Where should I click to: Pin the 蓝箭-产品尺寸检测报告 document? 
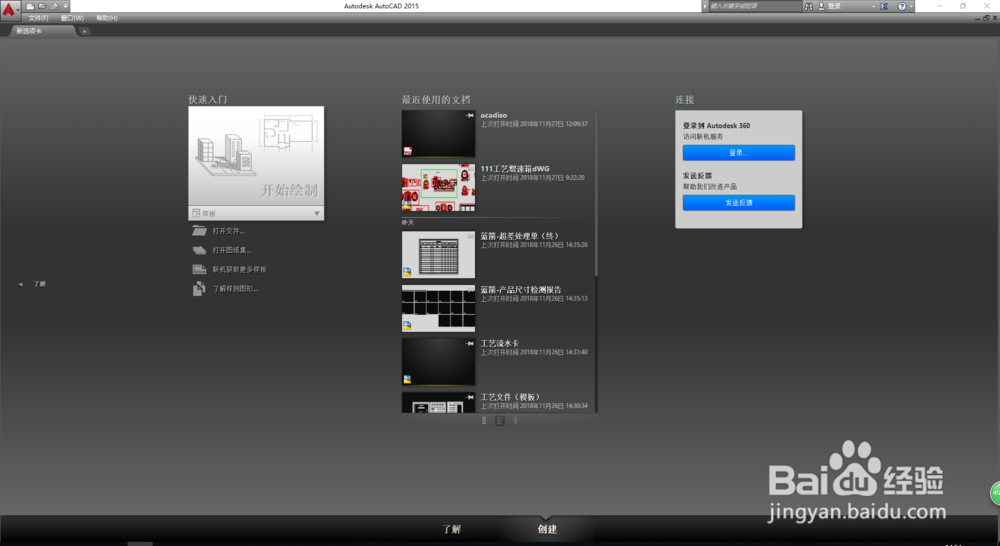pyautogui.click(x=470, y=290)
